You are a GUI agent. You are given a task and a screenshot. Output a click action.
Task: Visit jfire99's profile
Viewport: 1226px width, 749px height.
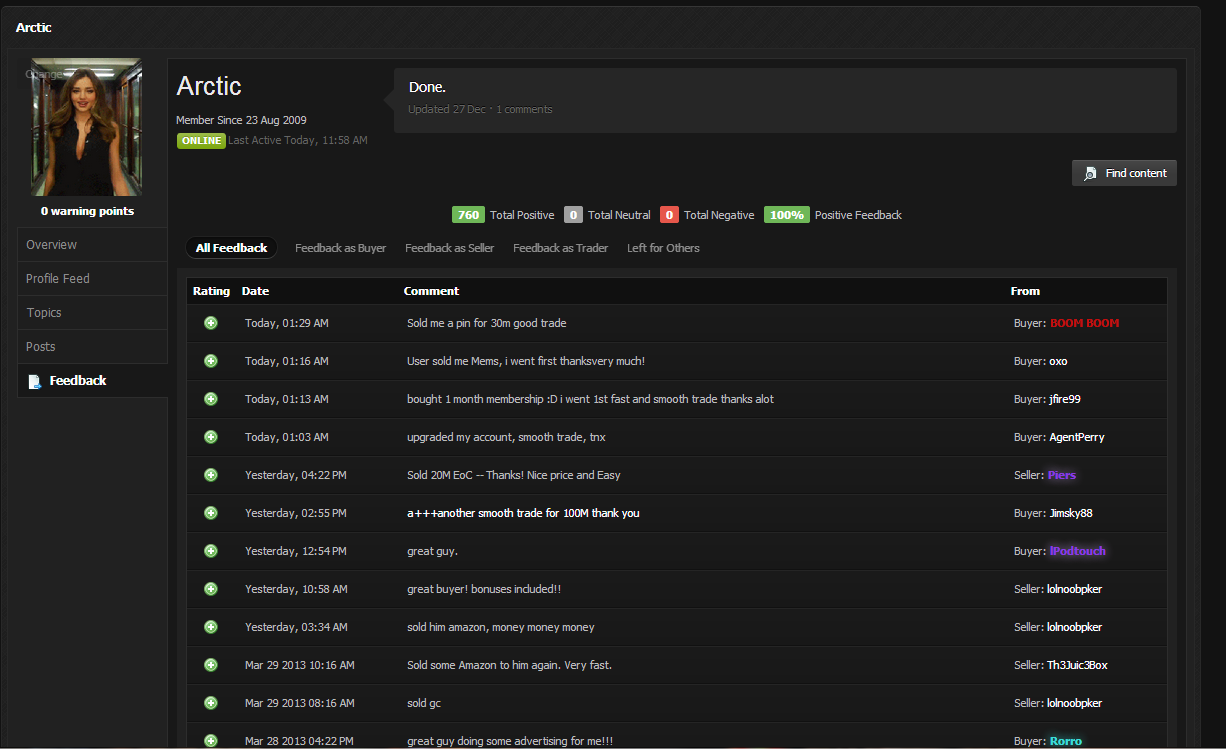pos(1064,399)
